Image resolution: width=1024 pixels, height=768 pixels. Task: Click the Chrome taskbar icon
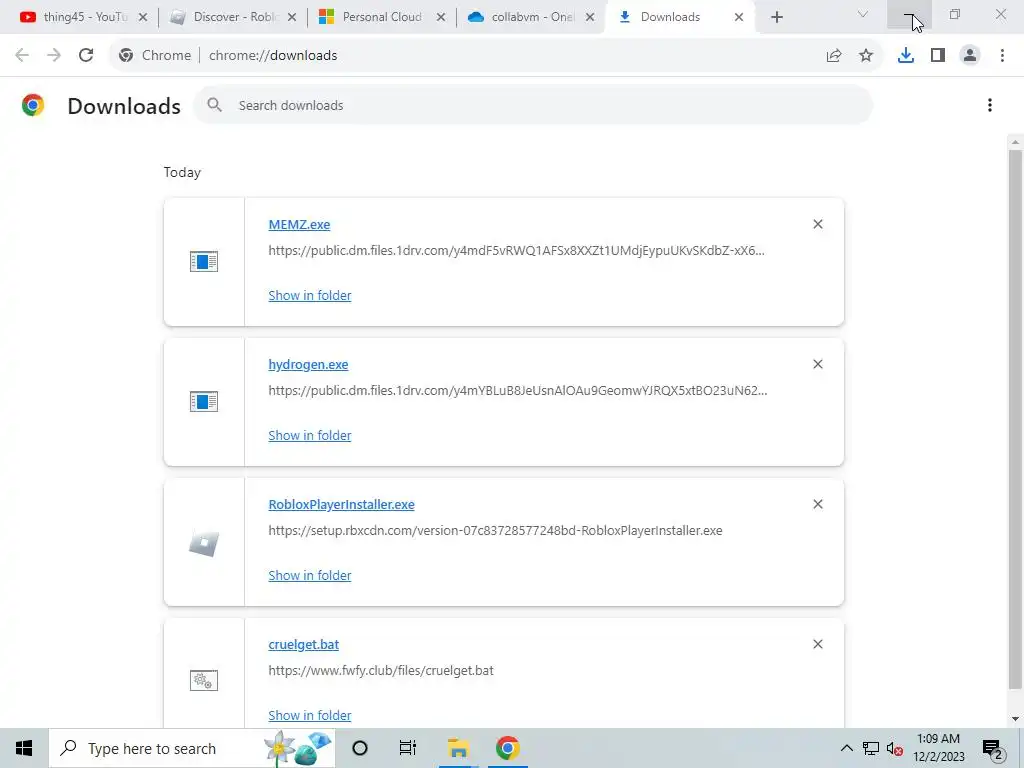pyautogui.click(x=507, y=748)
